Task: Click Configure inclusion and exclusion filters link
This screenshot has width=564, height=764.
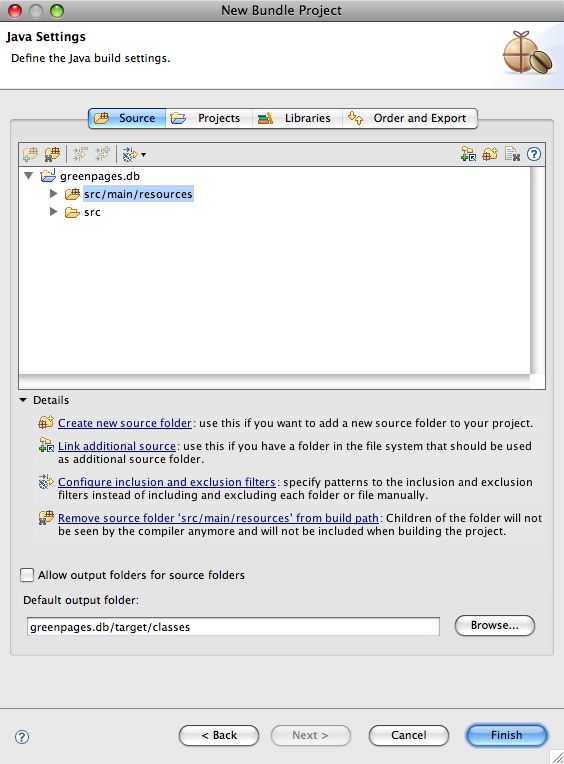Action: click(x=167, y=482)
